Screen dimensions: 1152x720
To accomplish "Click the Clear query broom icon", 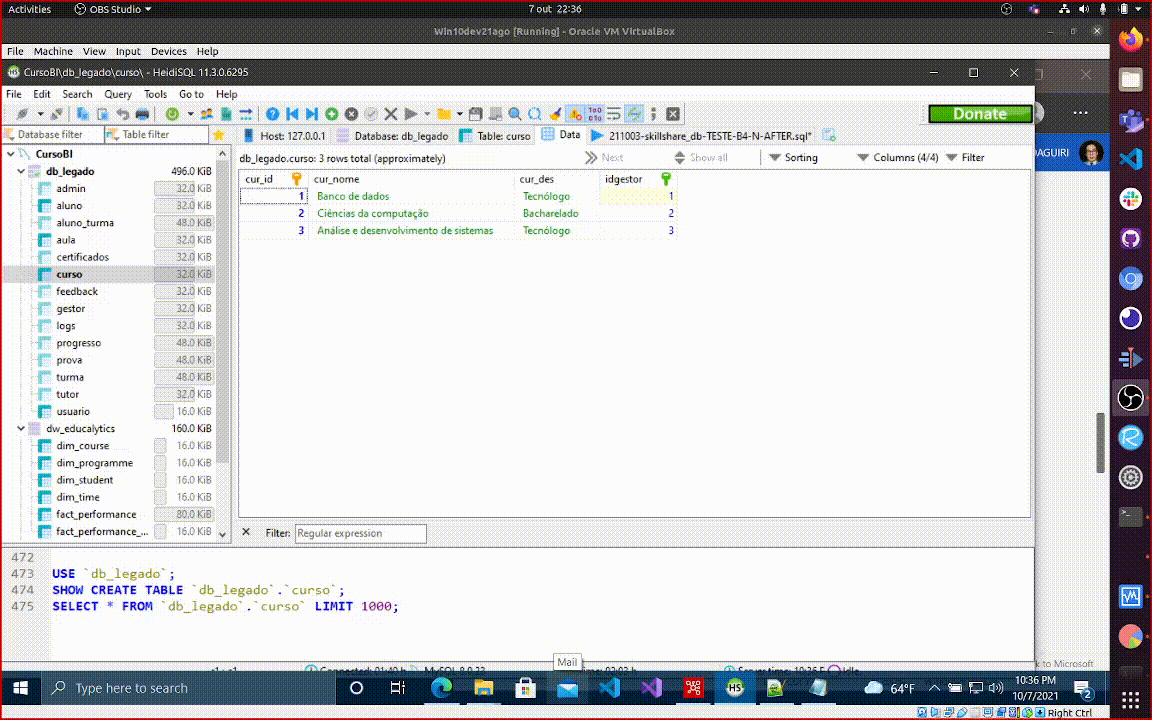I will (x=555, y=114).
